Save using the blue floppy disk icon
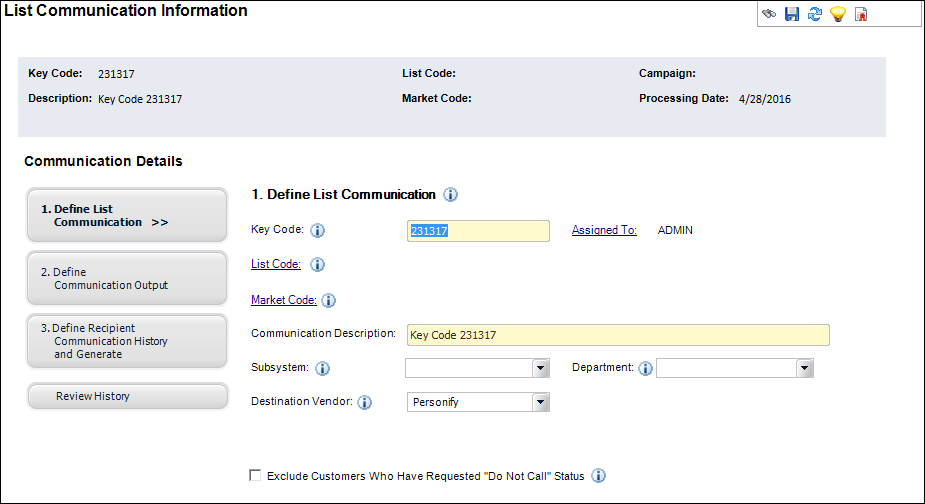Screen dimensions: 925x504 [792, 14]
